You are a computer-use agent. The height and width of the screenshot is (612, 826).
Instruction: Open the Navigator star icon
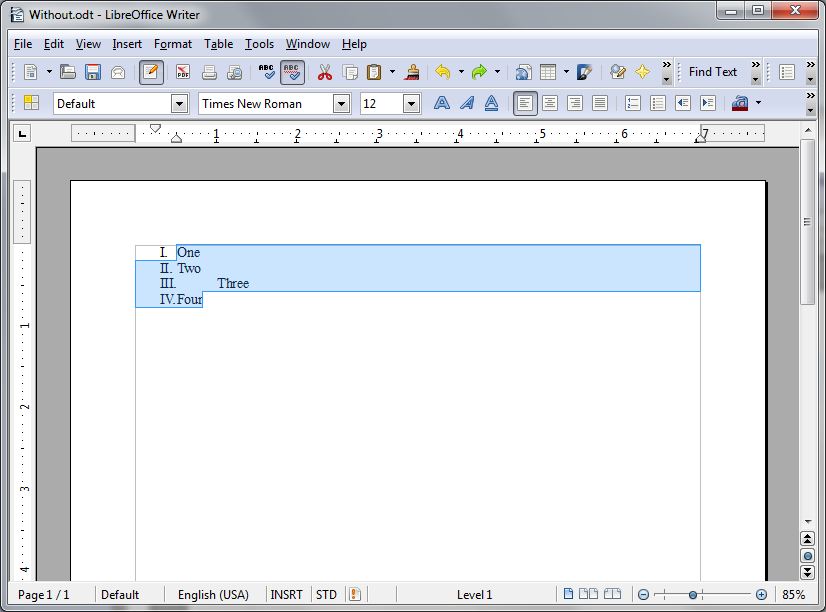pyautogui.click(x=642, y=72)
